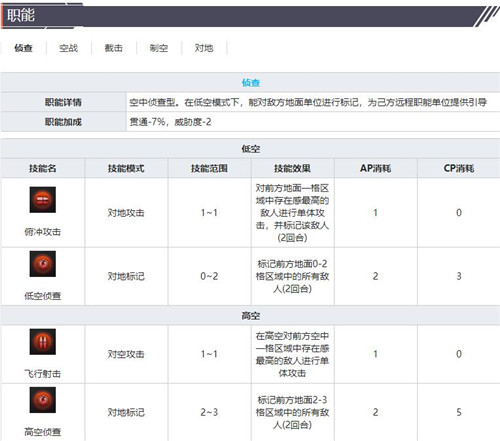
Task: Click the 技能名 column header
Action: (x=43, y=168)
